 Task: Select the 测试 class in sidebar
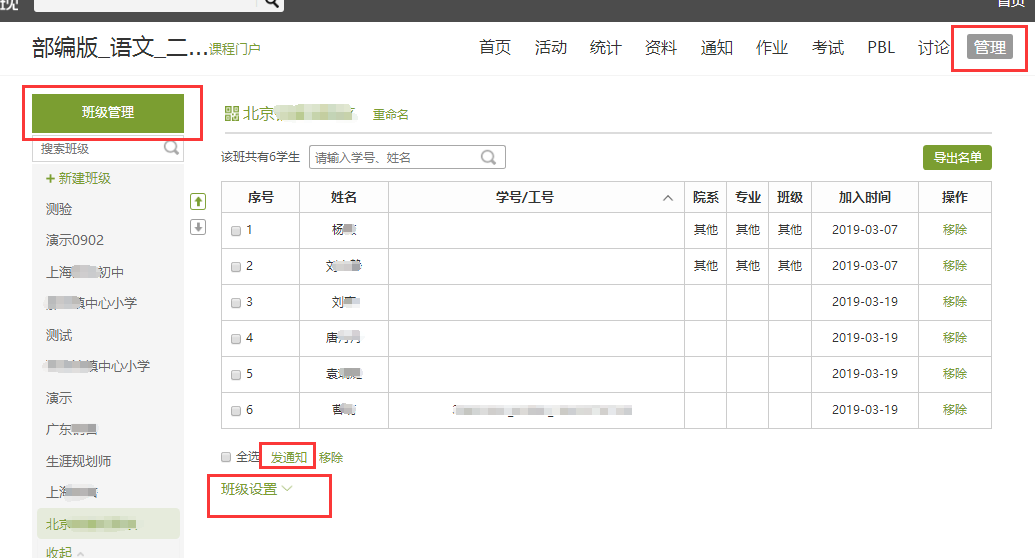point(59,335)
